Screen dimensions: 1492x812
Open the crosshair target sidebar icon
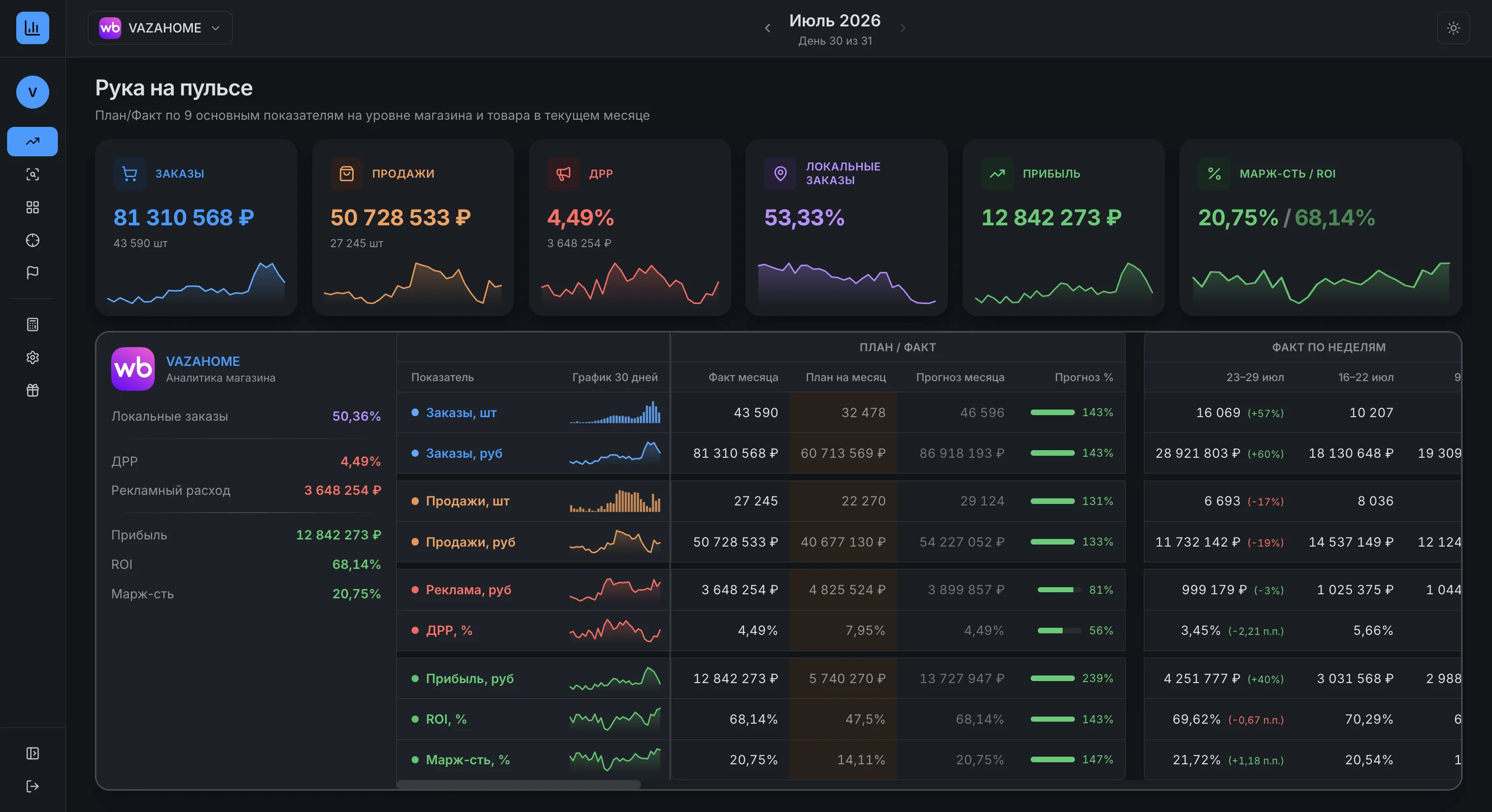click(x=32, y=241)
